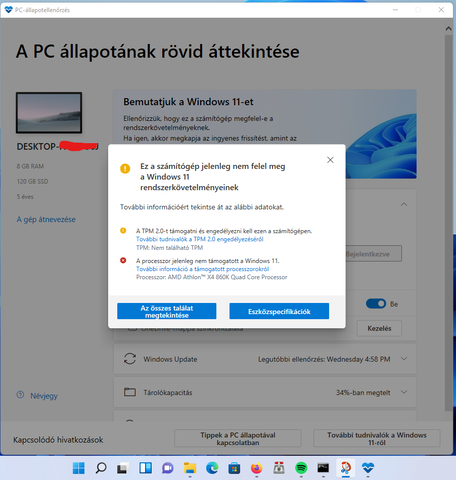Close the Windows 11 compatibility dialog
The width and height of the screenshot is (456, 480).
[x=330, y=160]
